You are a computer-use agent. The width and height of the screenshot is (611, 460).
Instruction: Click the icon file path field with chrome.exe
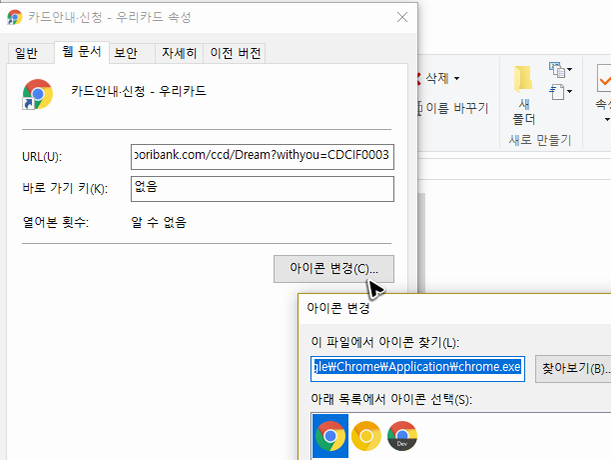pos(417,368)
